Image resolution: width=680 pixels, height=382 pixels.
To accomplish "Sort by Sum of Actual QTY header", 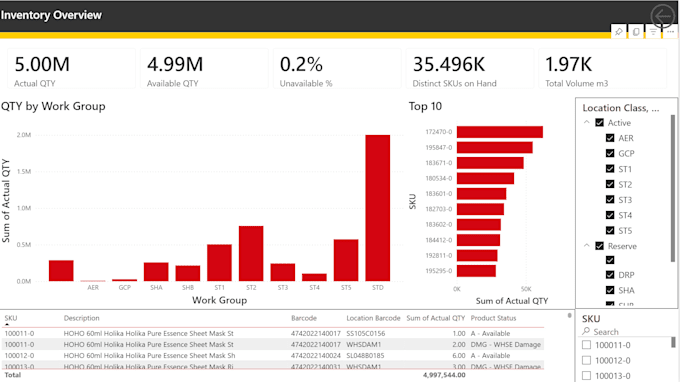I will coord(435,318).
